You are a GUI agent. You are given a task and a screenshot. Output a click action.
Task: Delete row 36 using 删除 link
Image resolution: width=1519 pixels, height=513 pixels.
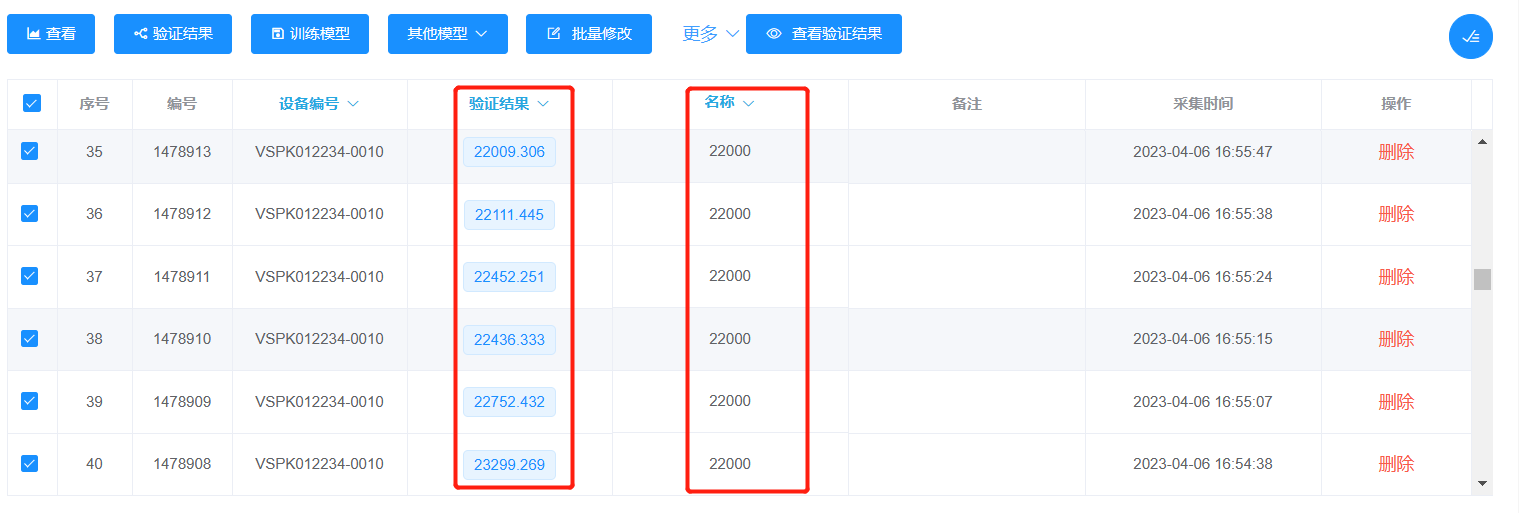[1395, 214]
